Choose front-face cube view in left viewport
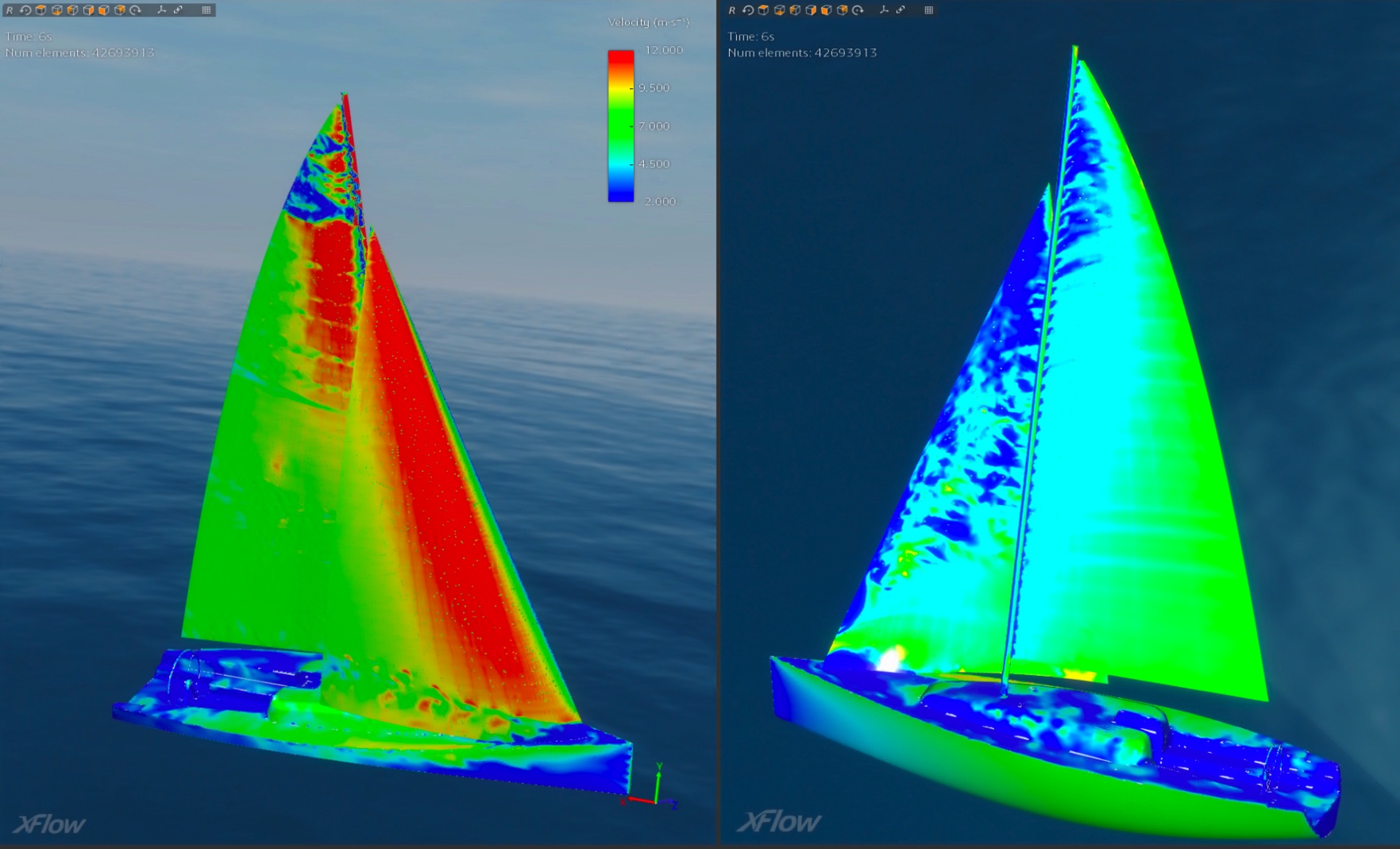This screenshot has height=849, width=1400. [103, 10]
